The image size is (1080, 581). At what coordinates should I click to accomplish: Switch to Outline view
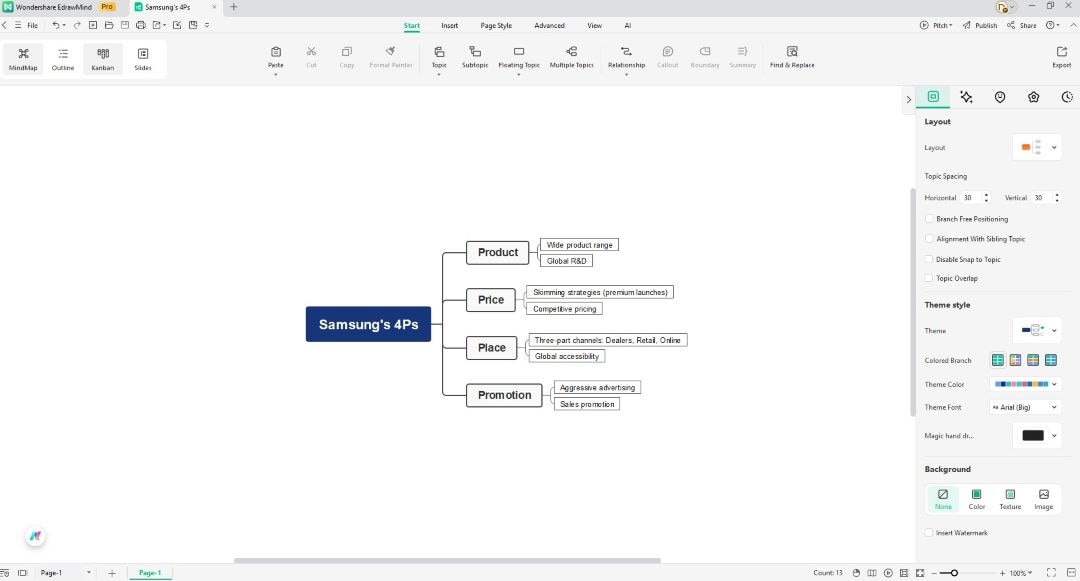click(x=62, y=57)
